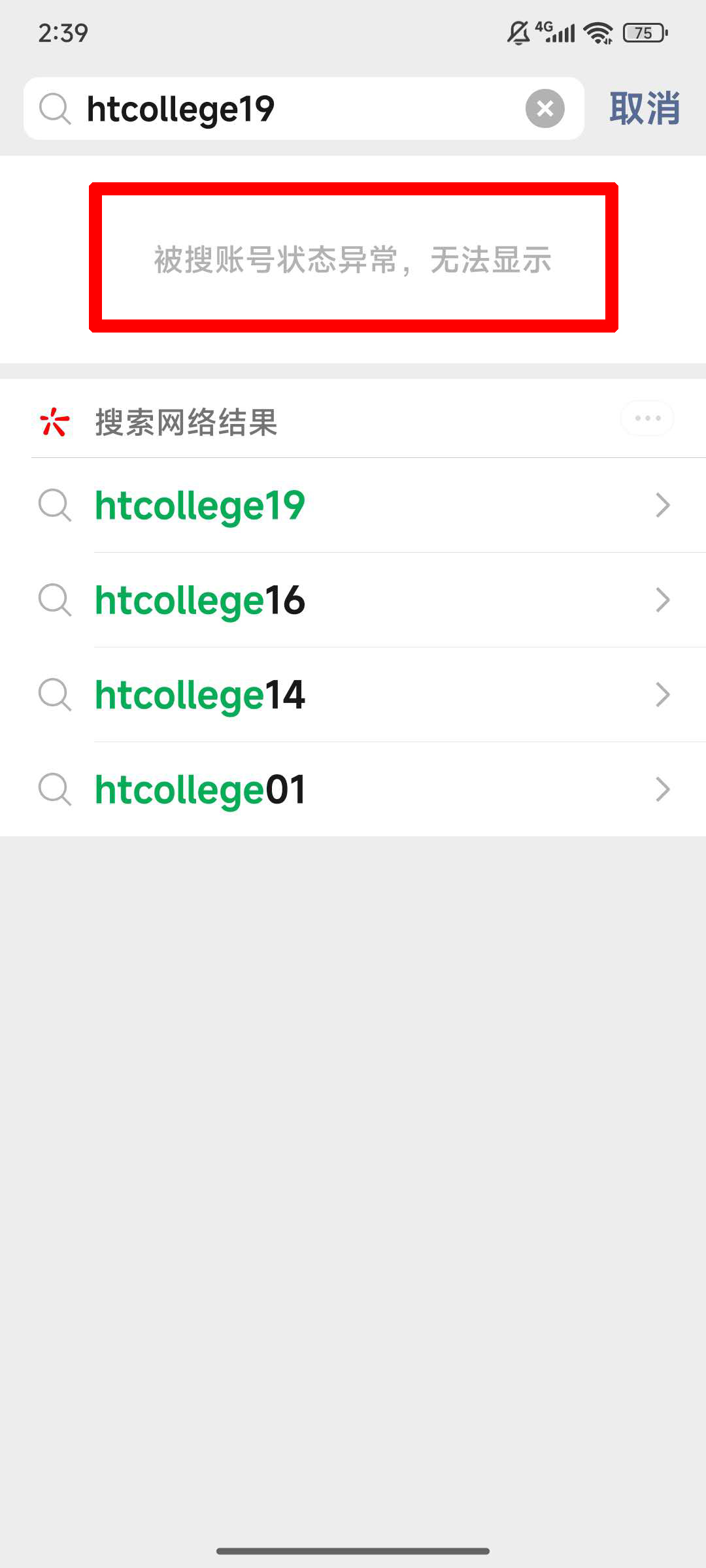Tap the red search network results icon
The image size is (706, 1568).
click(x=54, y=421)
